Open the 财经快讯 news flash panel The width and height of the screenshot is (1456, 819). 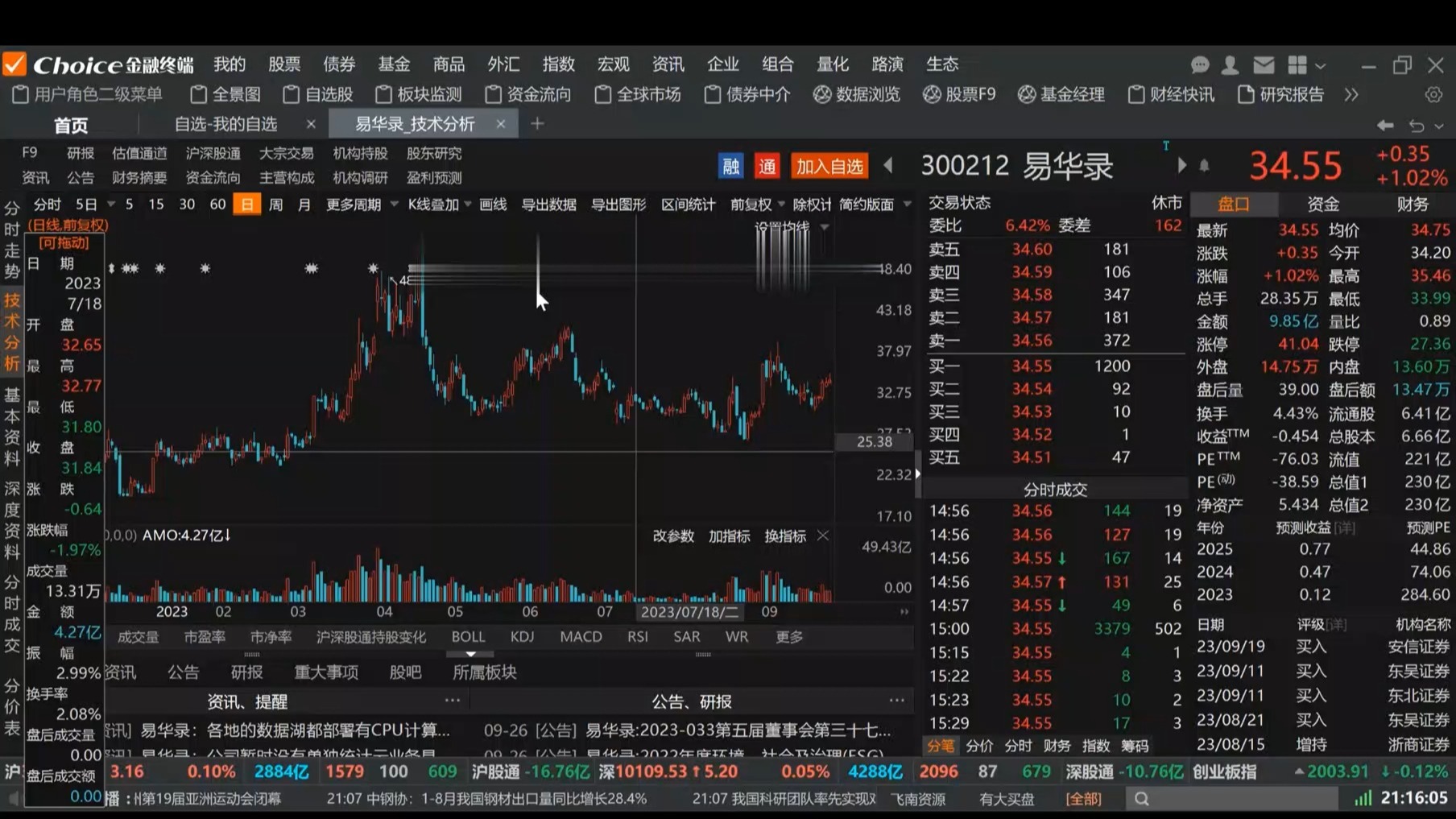(1184, 94)
